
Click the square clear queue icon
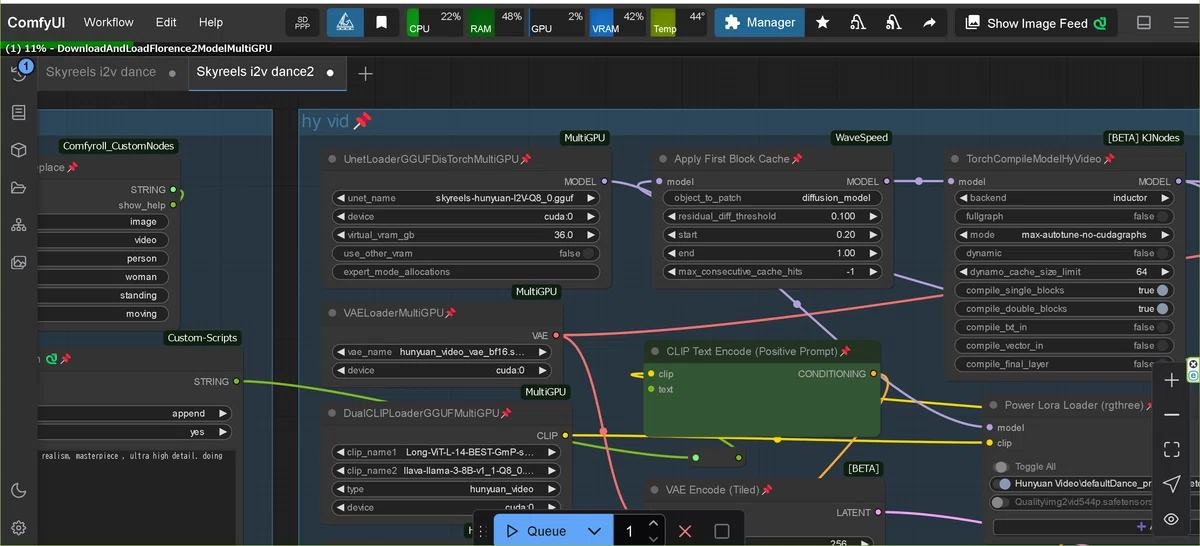pos(722,531)
